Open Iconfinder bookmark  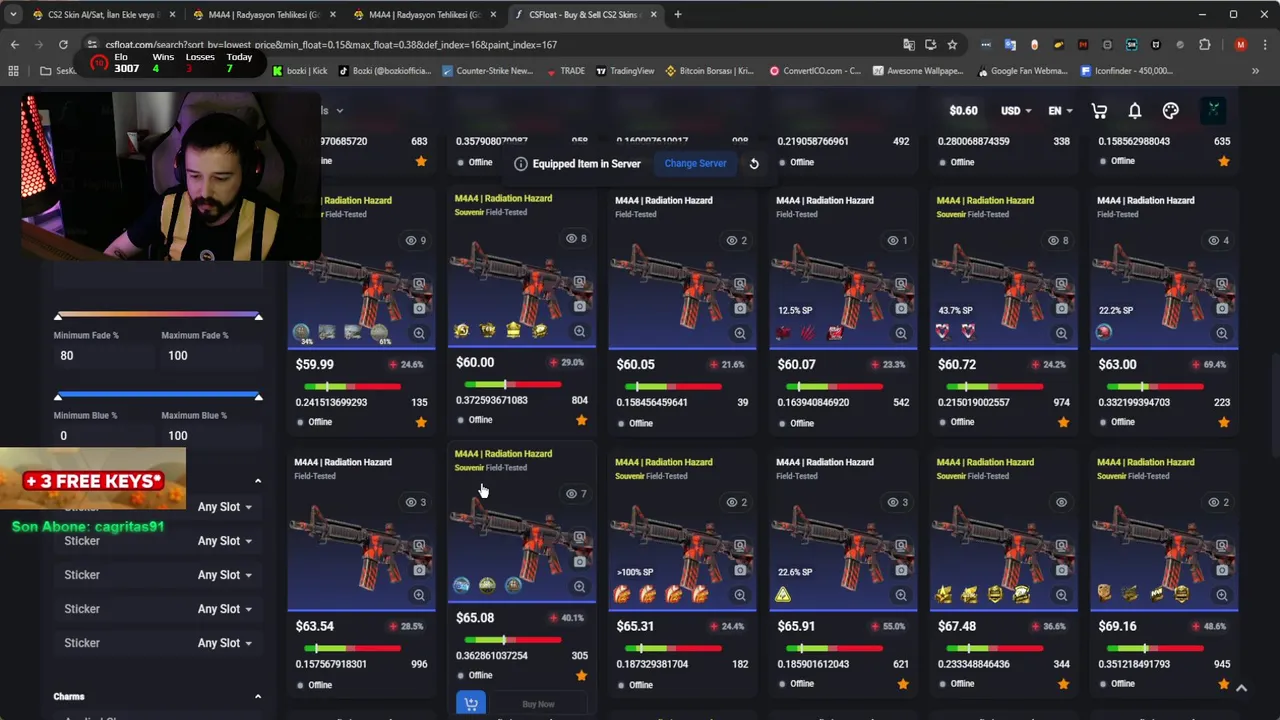click(x=1126, y=71)
